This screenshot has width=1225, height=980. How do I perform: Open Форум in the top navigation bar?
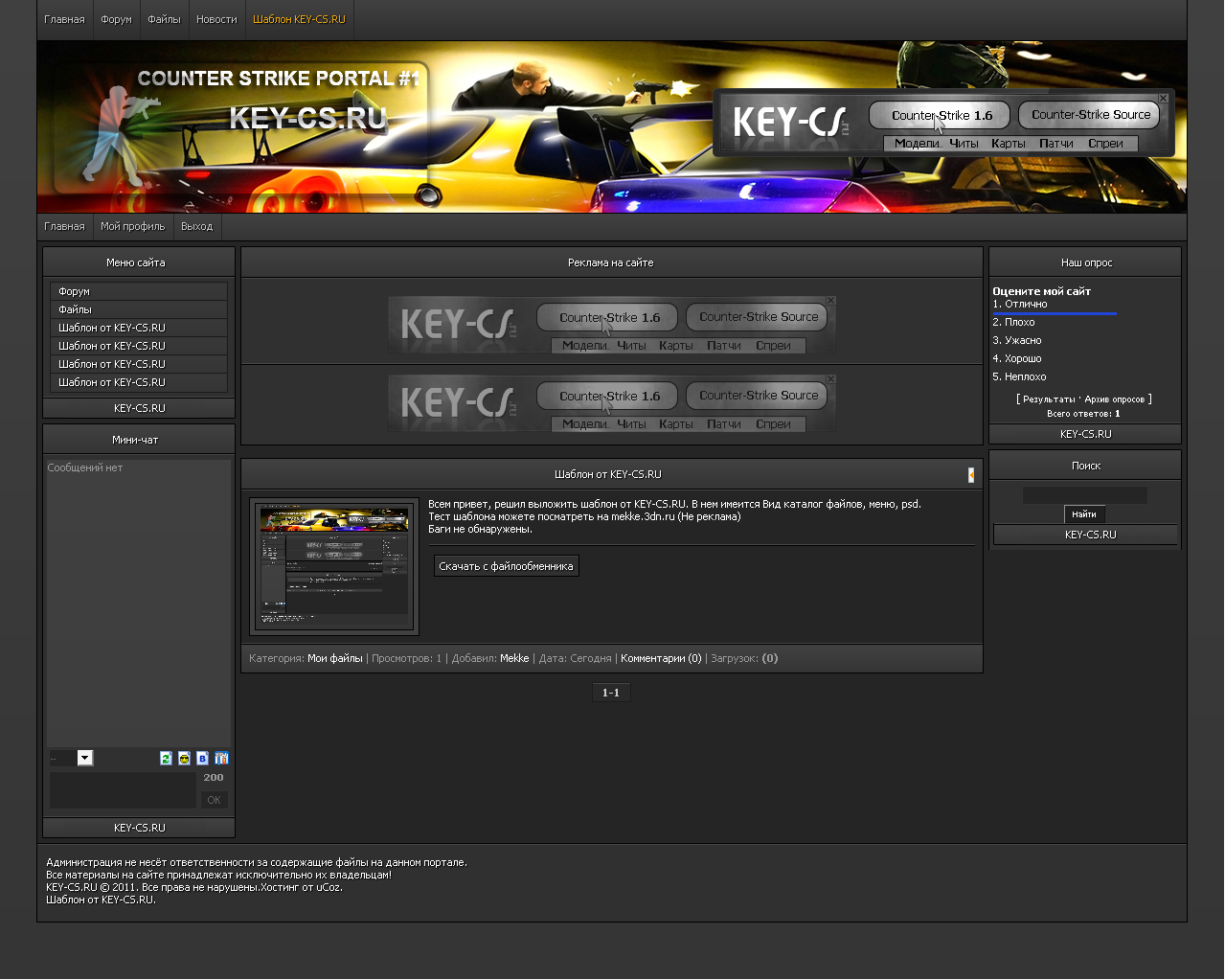pyautogui.click(x=116, y=19)
